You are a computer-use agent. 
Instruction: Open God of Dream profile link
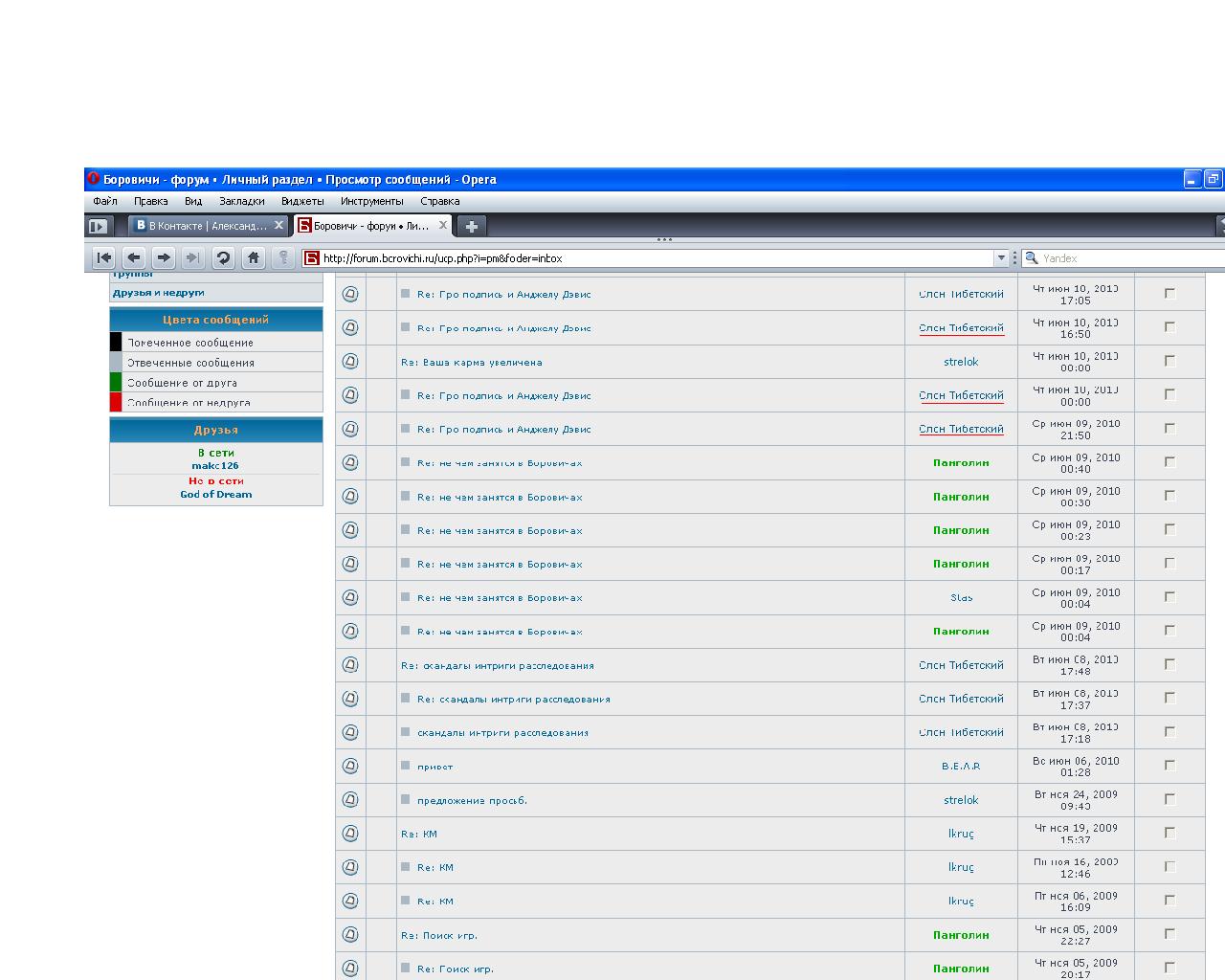coord(216,495)
